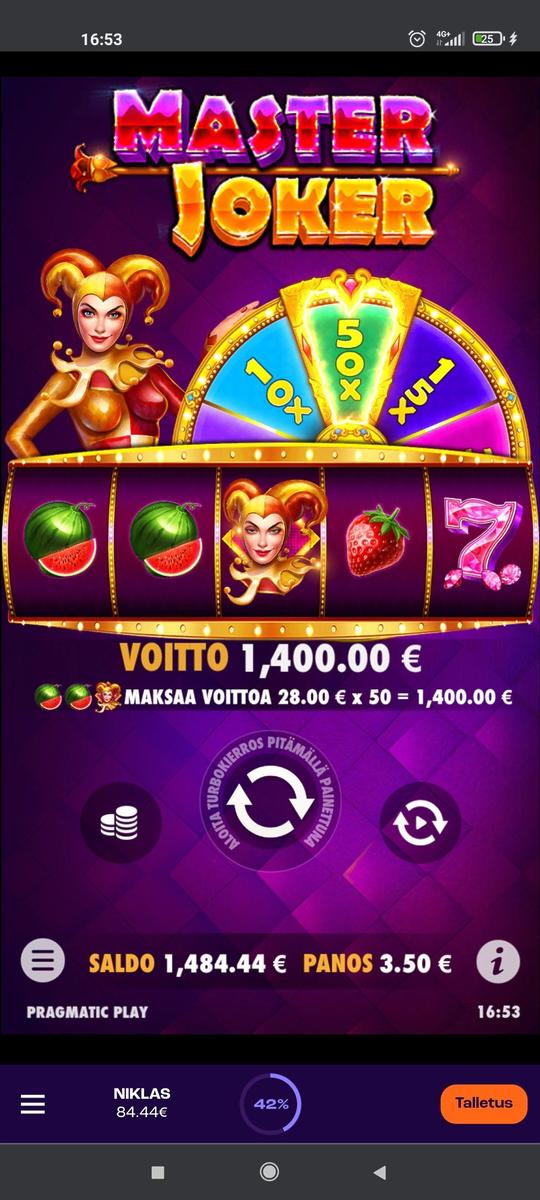Open the casino hamburger menu
Image resolution: width=540 pixels, height=1200 pixels.
click(x=33, y=1104)
